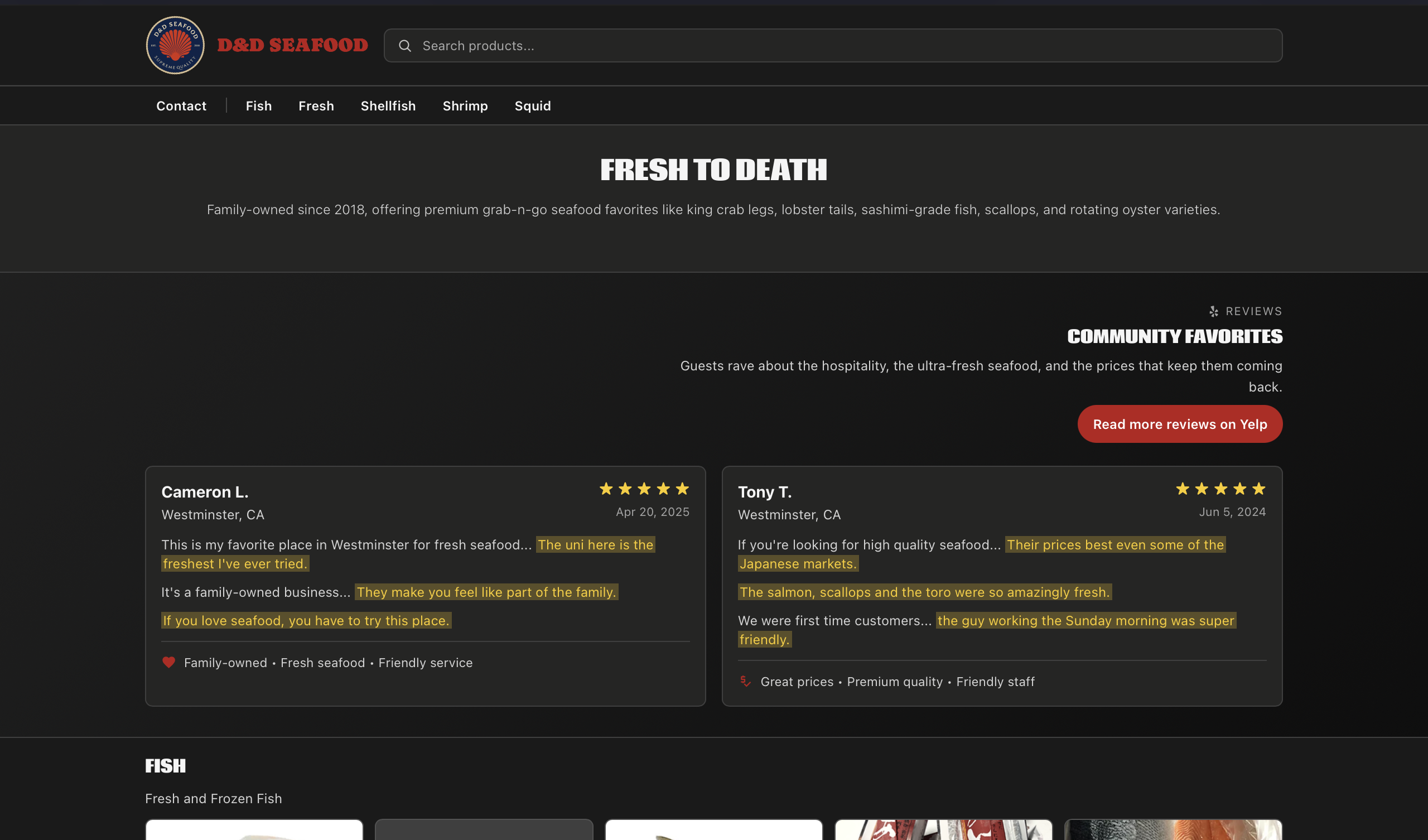Open the last fish product thumbnail with salmon
The image size is (1428, 840).
click(x=1173, y=830)
